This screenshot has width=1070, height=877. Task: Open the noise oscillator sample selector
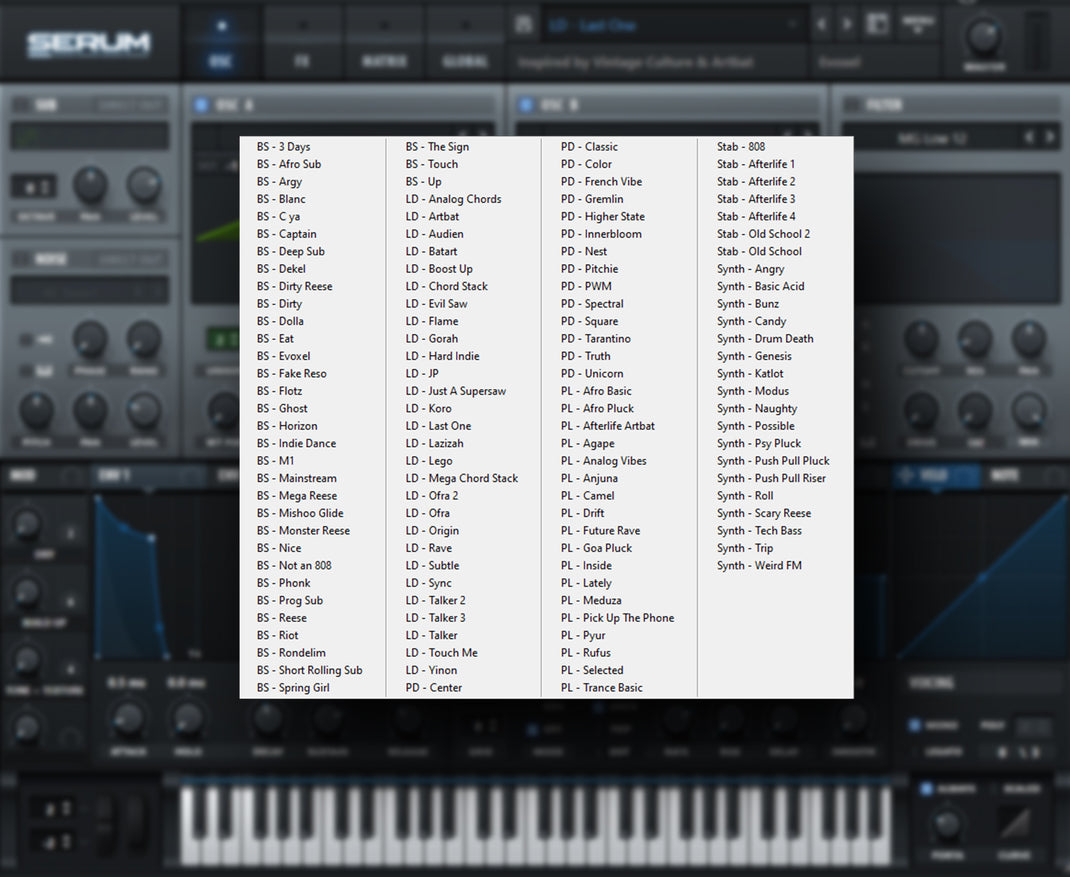pos(89,290)
